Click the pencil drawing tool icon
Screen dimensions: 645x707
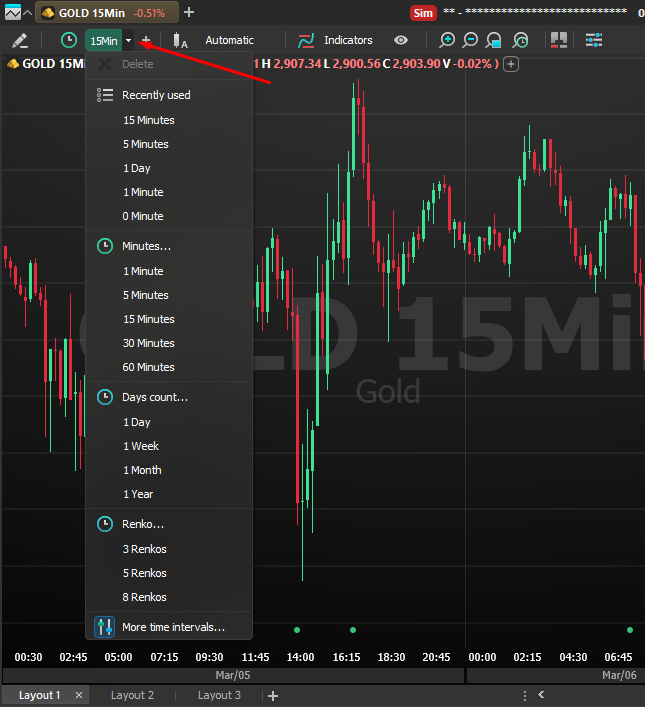click(19, 40)
